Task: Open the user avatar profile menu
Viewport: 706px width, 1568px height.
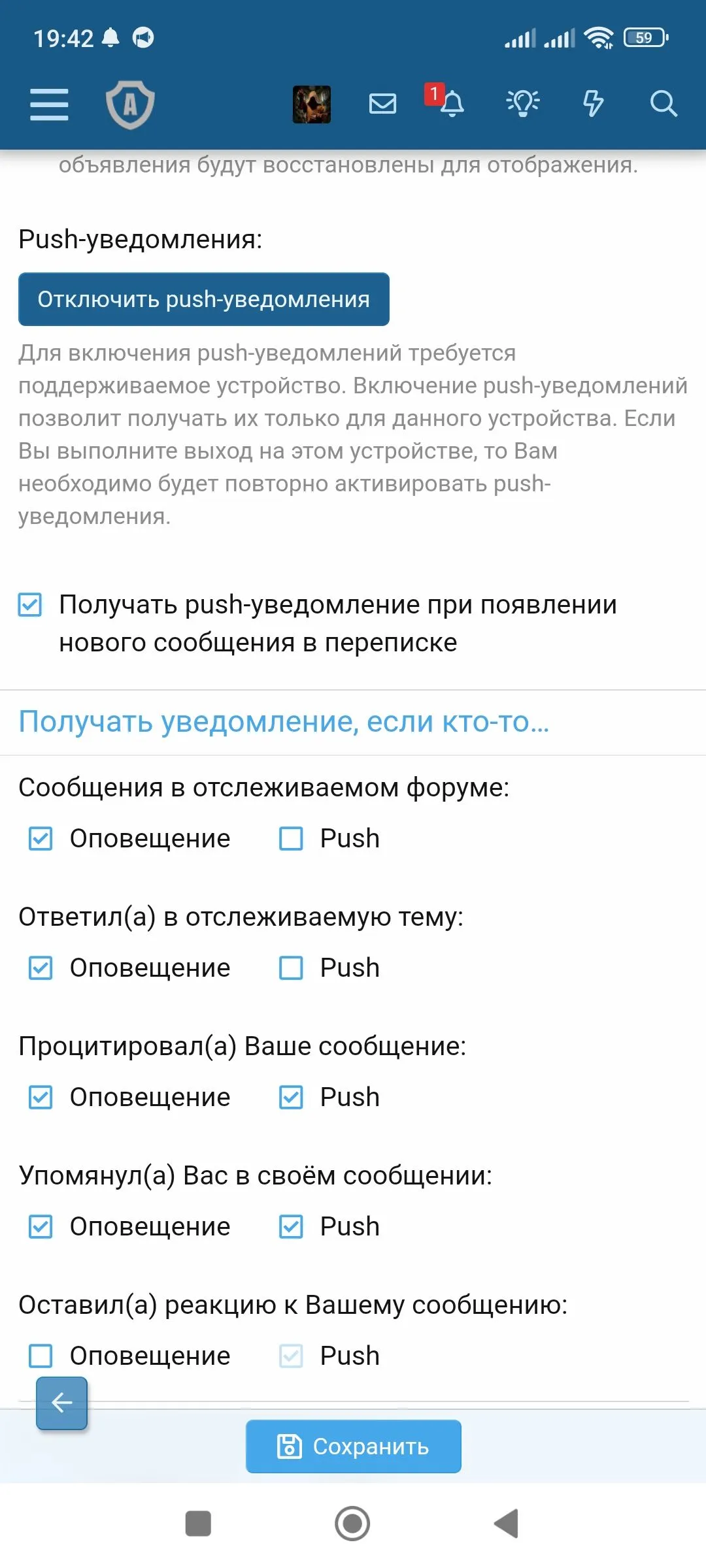Action: tap(311, 105)
